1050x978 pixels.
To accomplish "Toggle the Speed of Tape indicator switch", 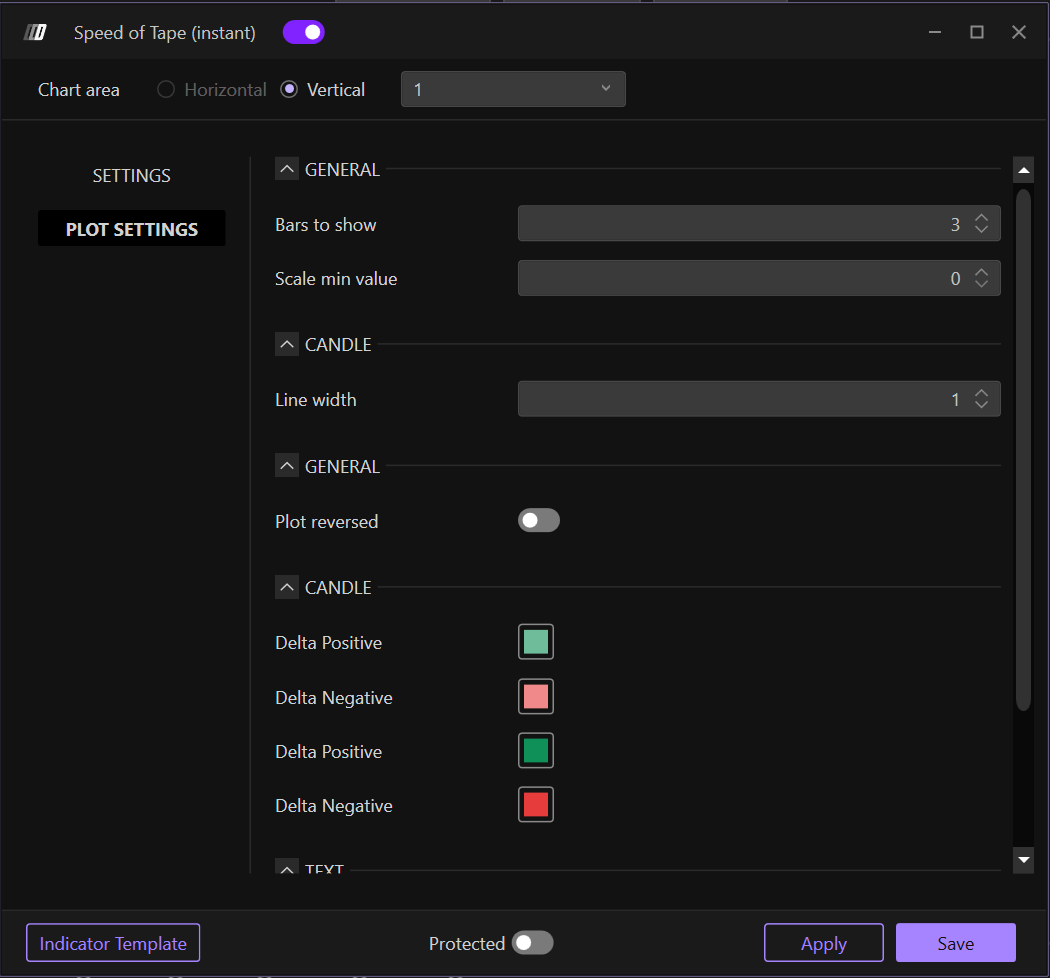I will point(304,33).
